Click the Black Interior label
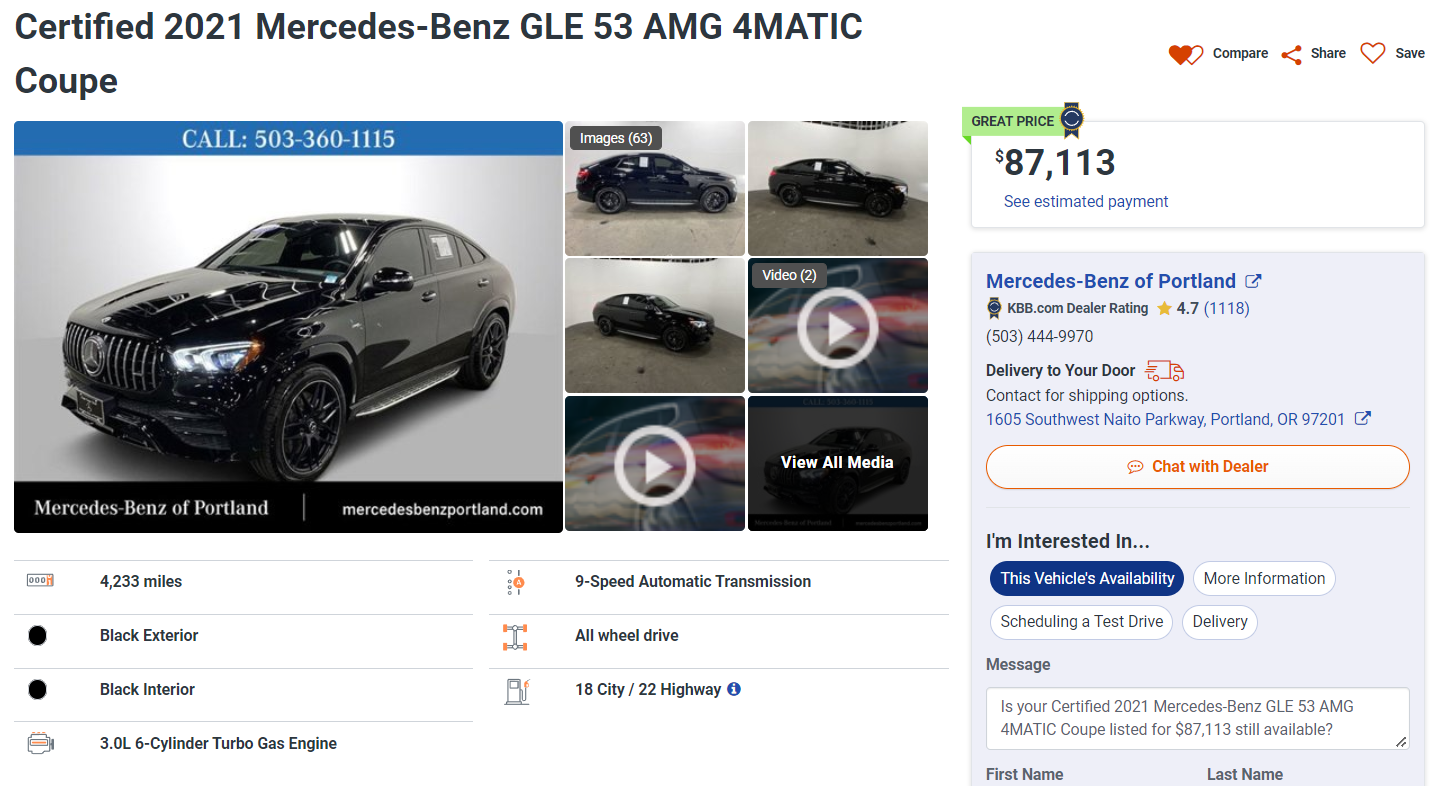The height and width of the screenshot is (786, 1434). pos(147,689)
